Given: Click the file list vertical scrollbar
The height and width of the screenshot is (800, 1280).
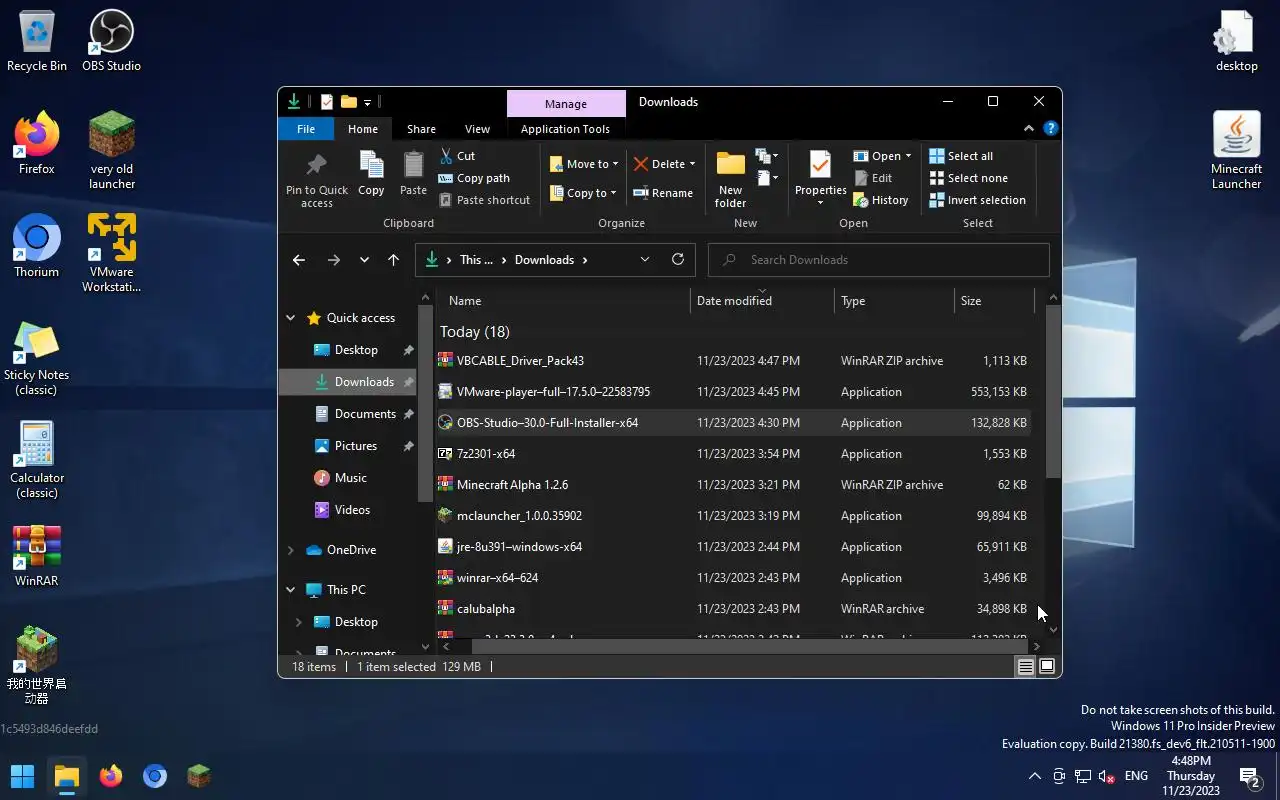Looking at the screenshot, I should tap(1052, 391).
